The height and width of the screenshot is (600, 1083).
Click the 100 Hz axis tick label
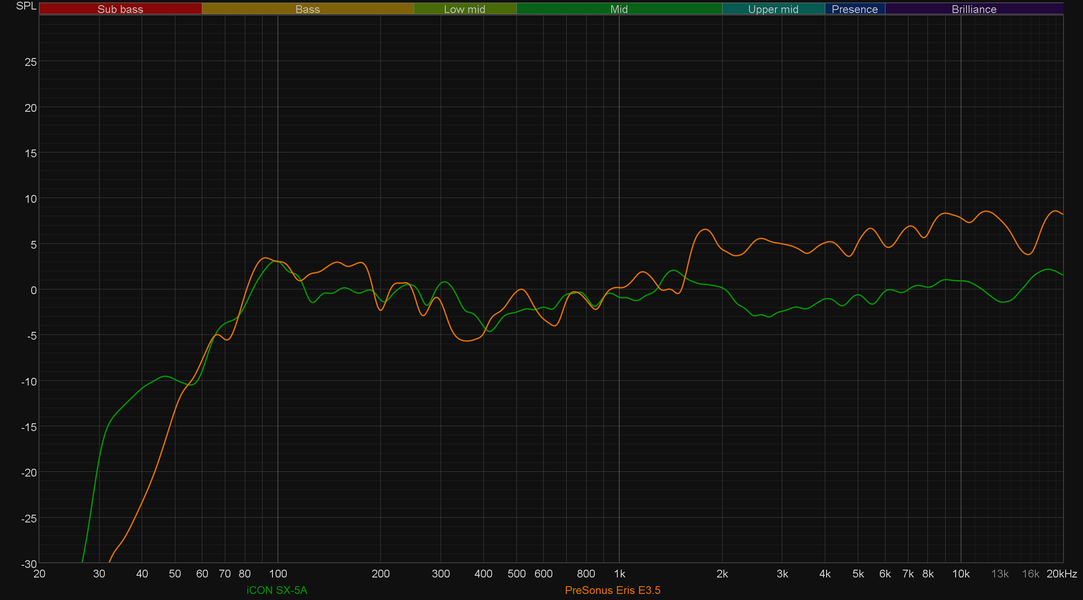278,574
